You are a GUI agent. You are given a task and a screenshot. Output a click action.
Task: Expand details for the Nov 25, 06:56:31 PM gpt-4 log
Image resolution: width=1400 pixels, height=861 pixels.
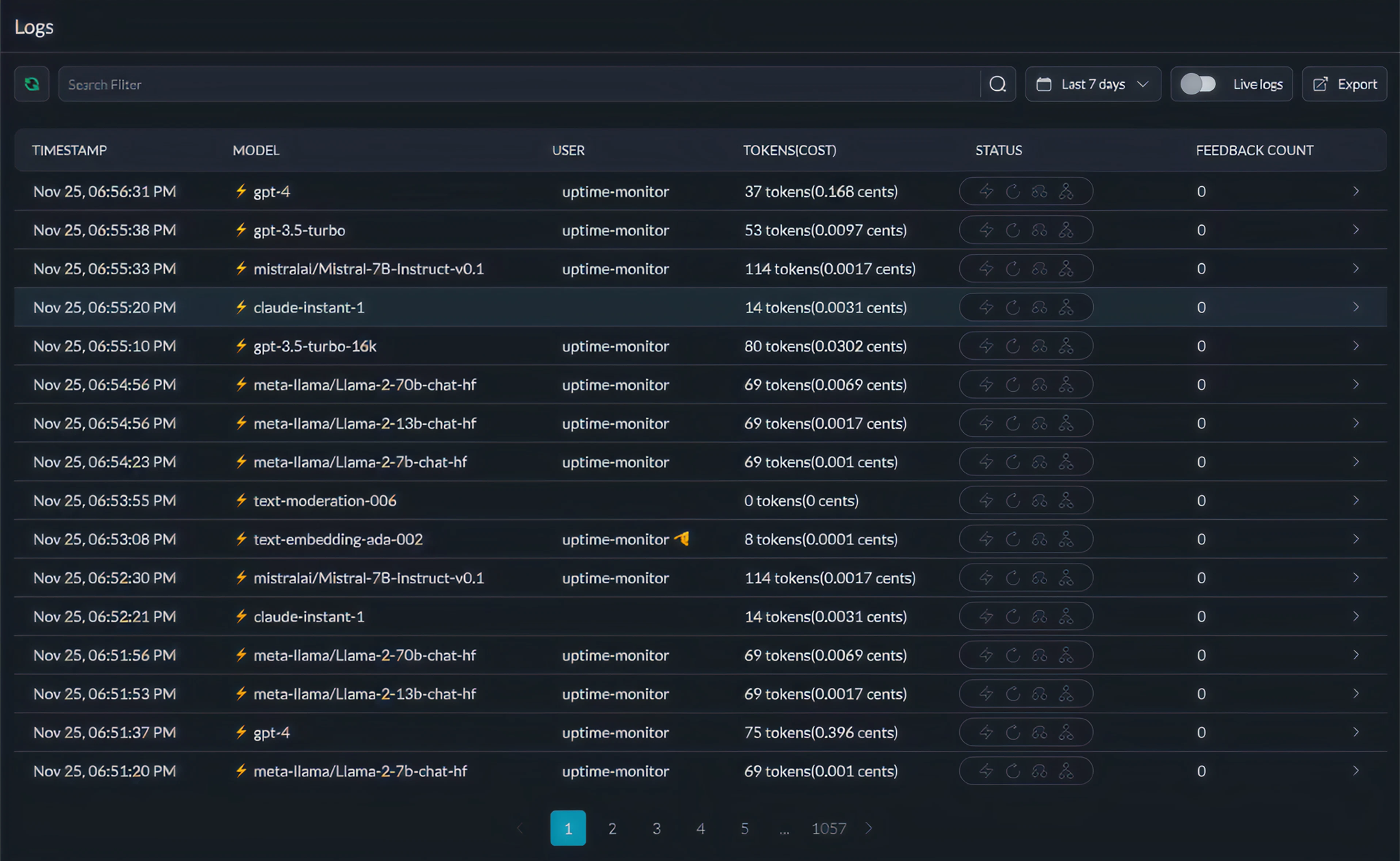click(x=1356, y=191)
